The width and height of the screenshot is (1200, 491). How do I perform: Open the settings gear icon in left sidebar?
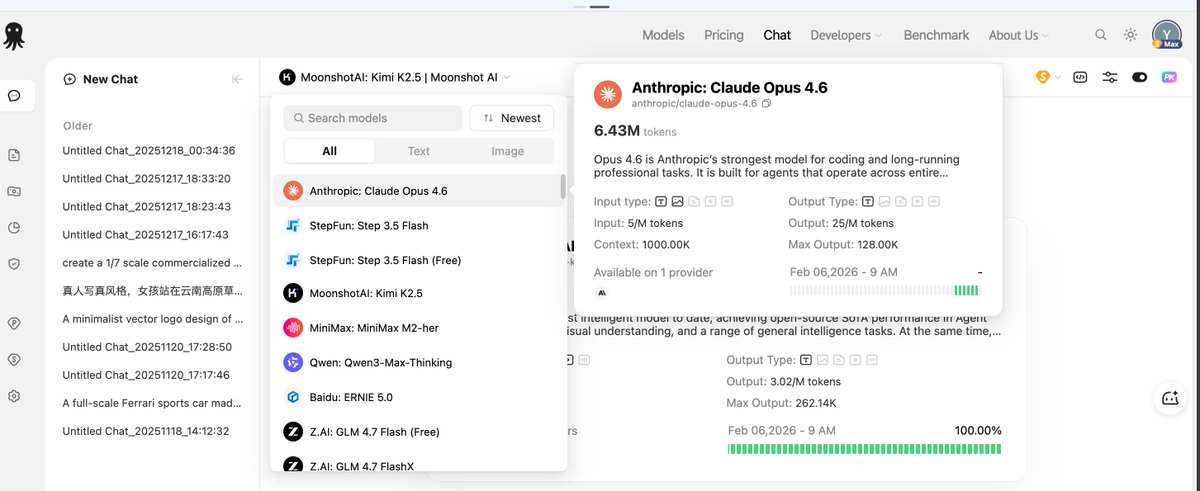coord(14,396)
